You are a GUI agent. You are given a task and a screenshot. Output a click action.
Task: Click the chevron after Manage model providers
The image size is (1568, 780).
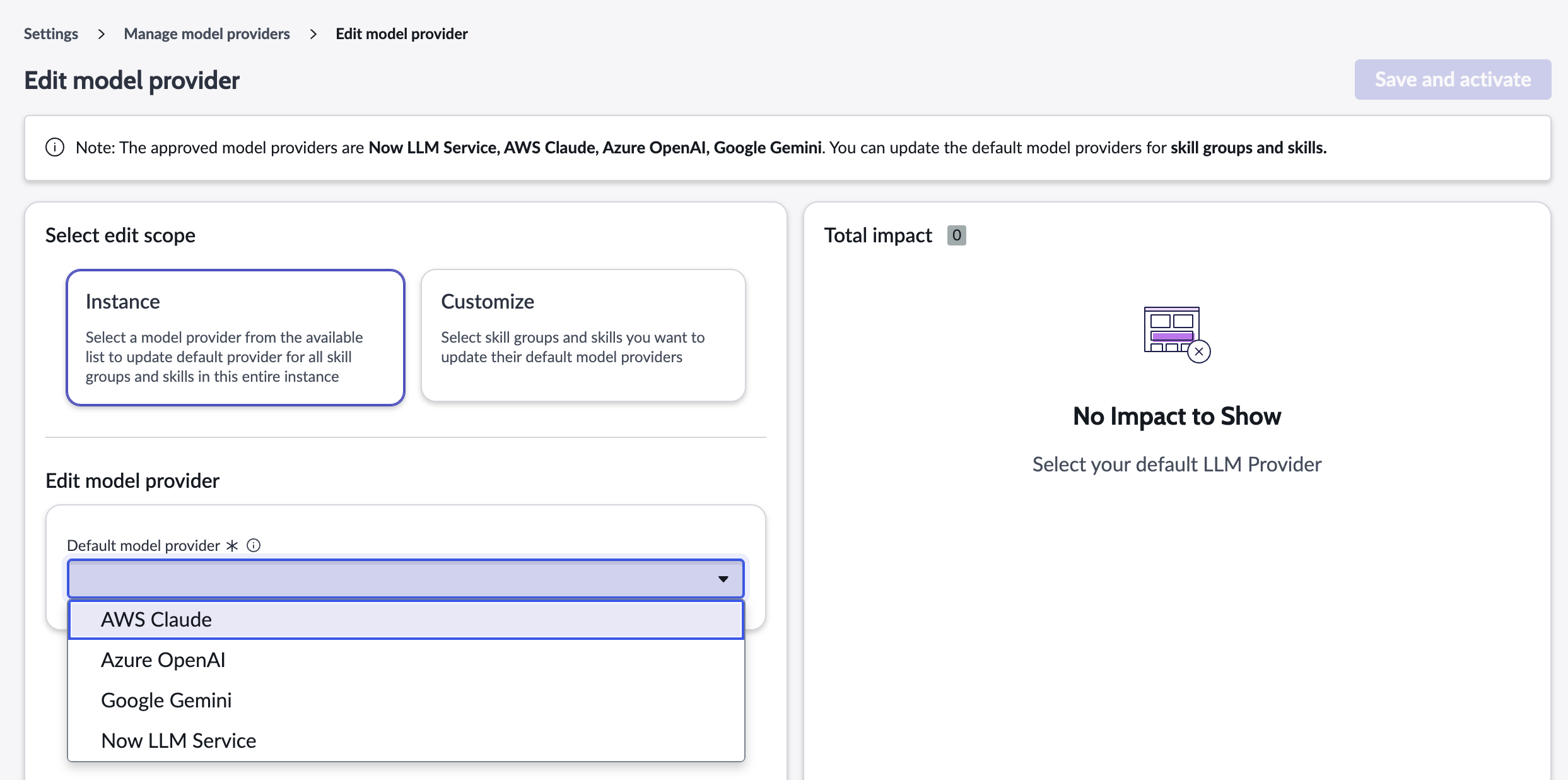pos(313,34)
